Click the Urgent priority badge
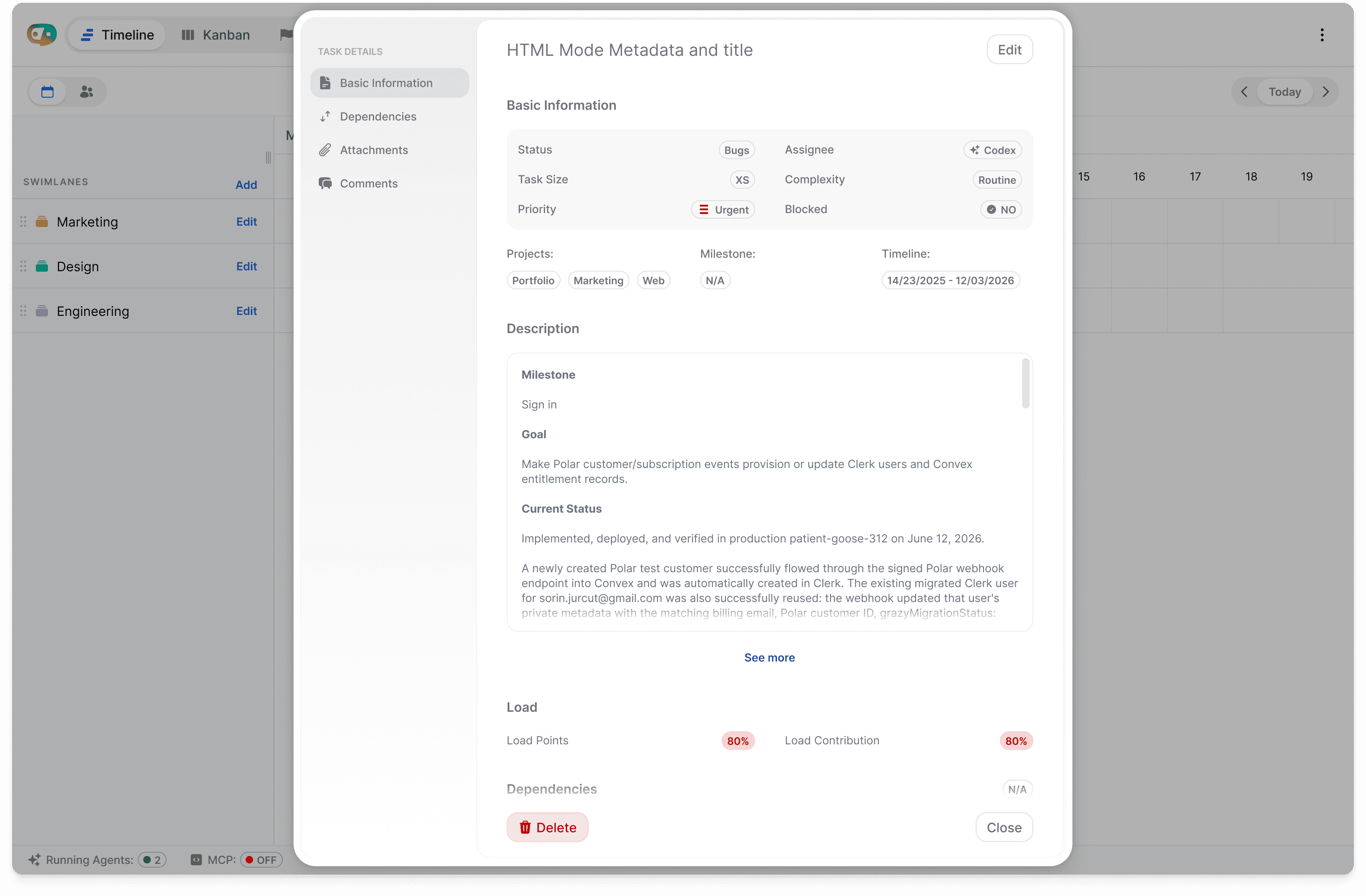Viewport: 1366px width, 896px height. click(x=723, y=210)
